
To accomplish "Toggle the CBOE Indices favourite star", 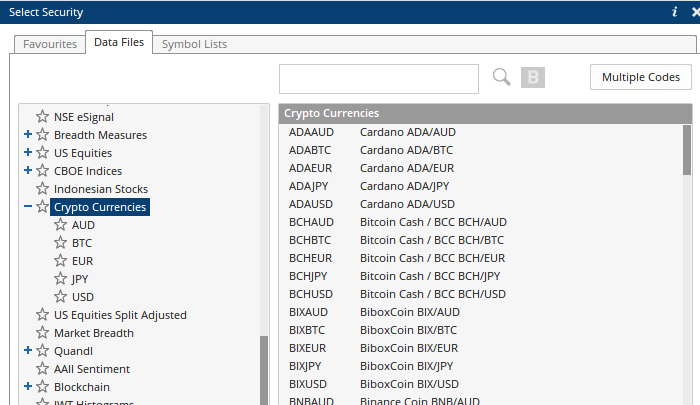I will (42, 171).
